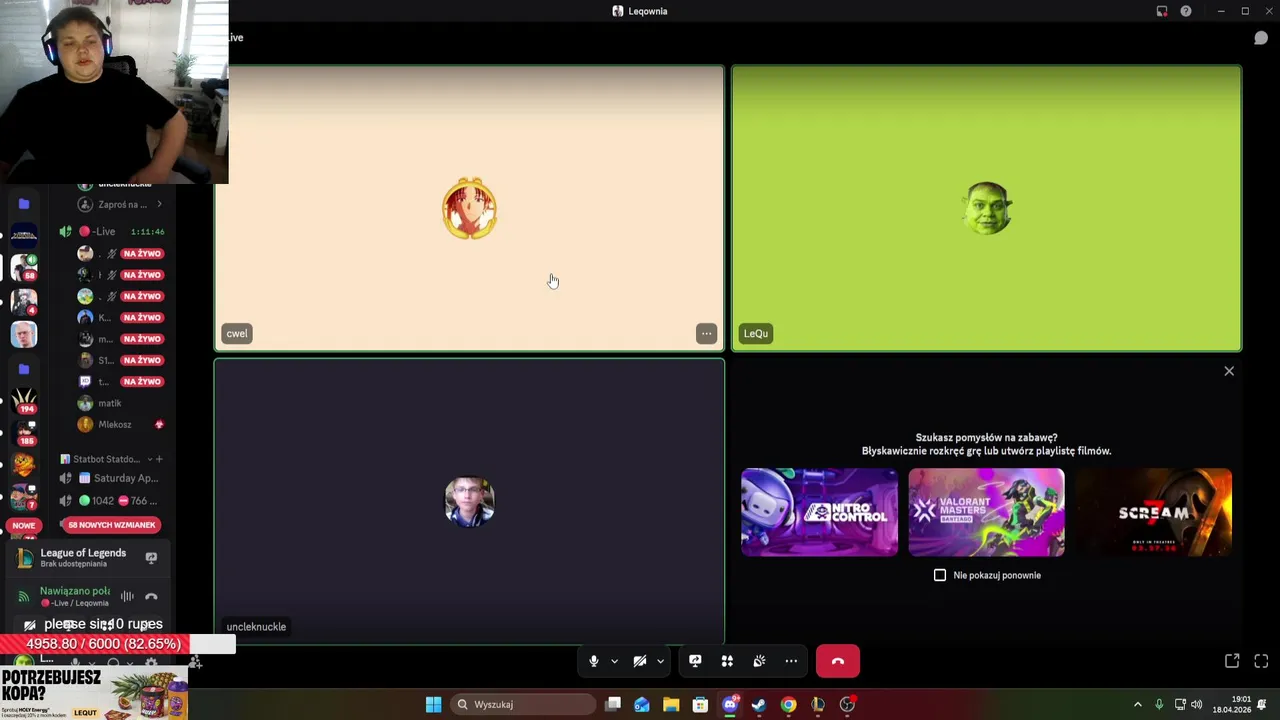1280x720 pixels.
Task: Open camera options dropdown arrow
Action: (x=660, y=661)
